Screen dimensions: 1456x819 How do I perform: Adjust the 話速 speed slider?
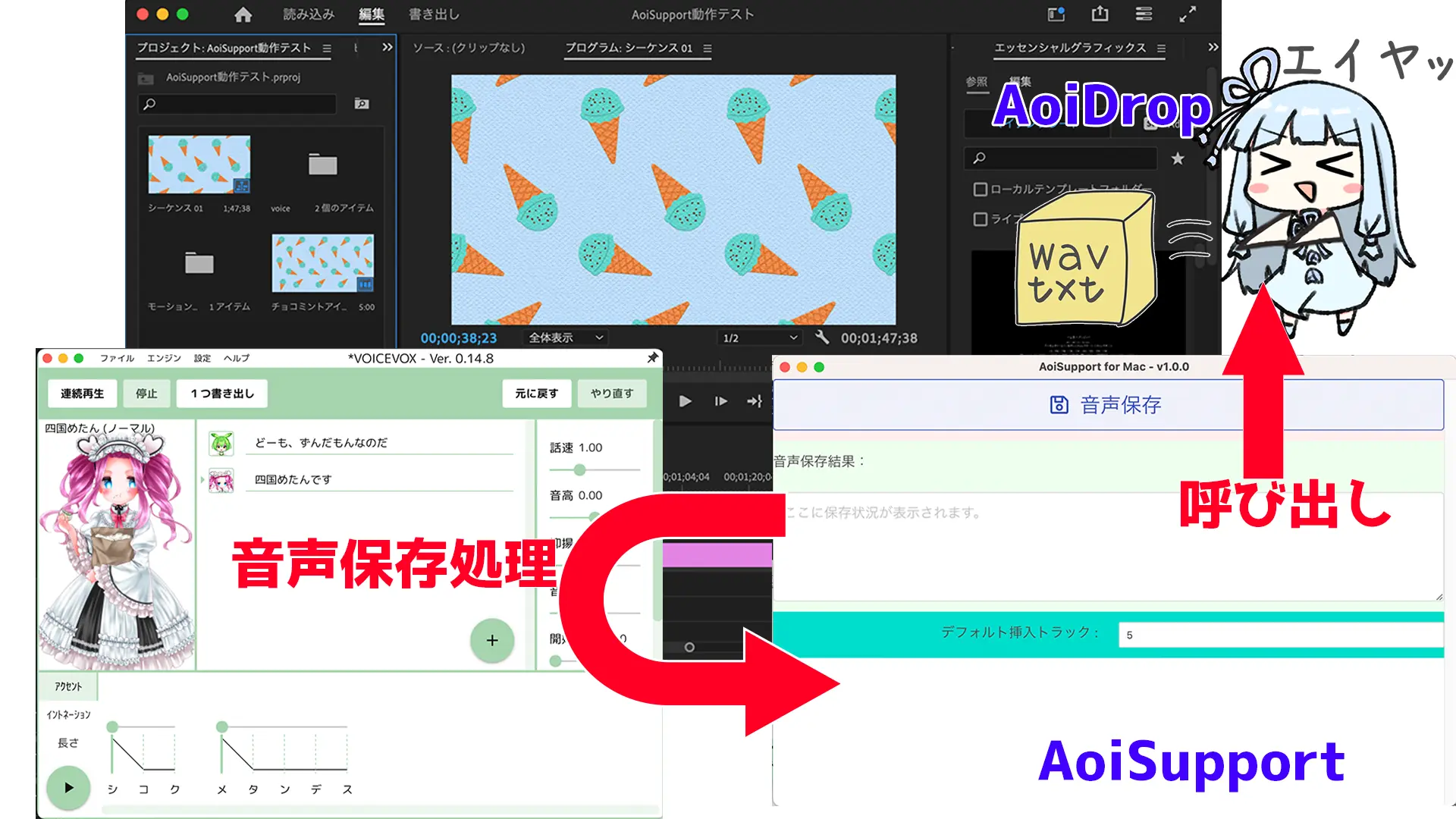[579, 470]
